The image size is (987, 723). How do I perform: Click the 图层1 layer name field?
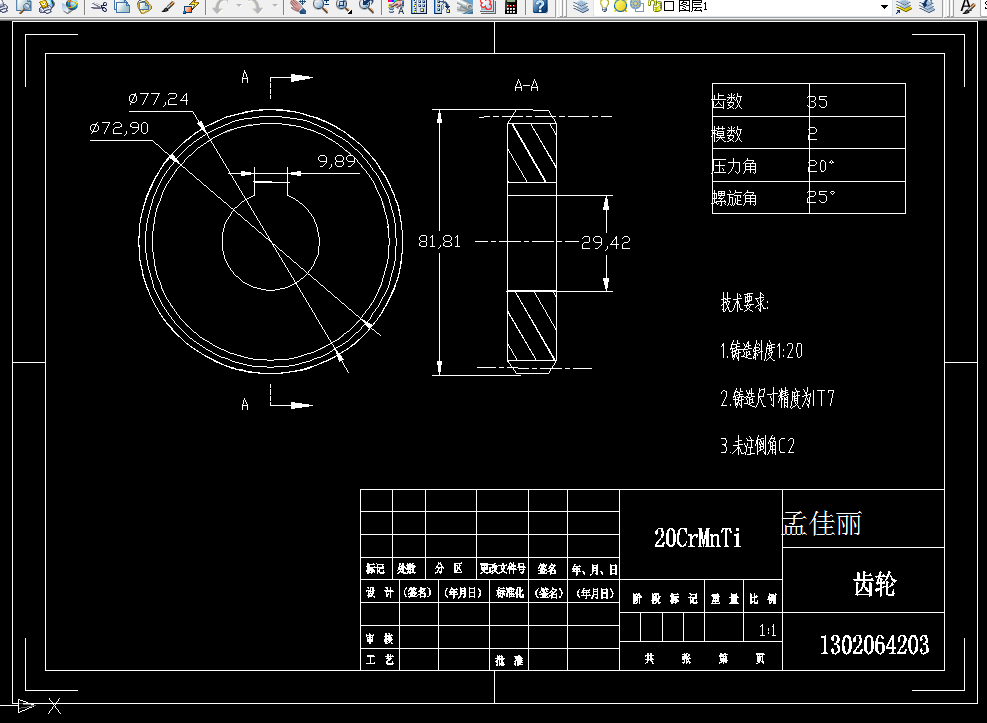click(693, 6)
